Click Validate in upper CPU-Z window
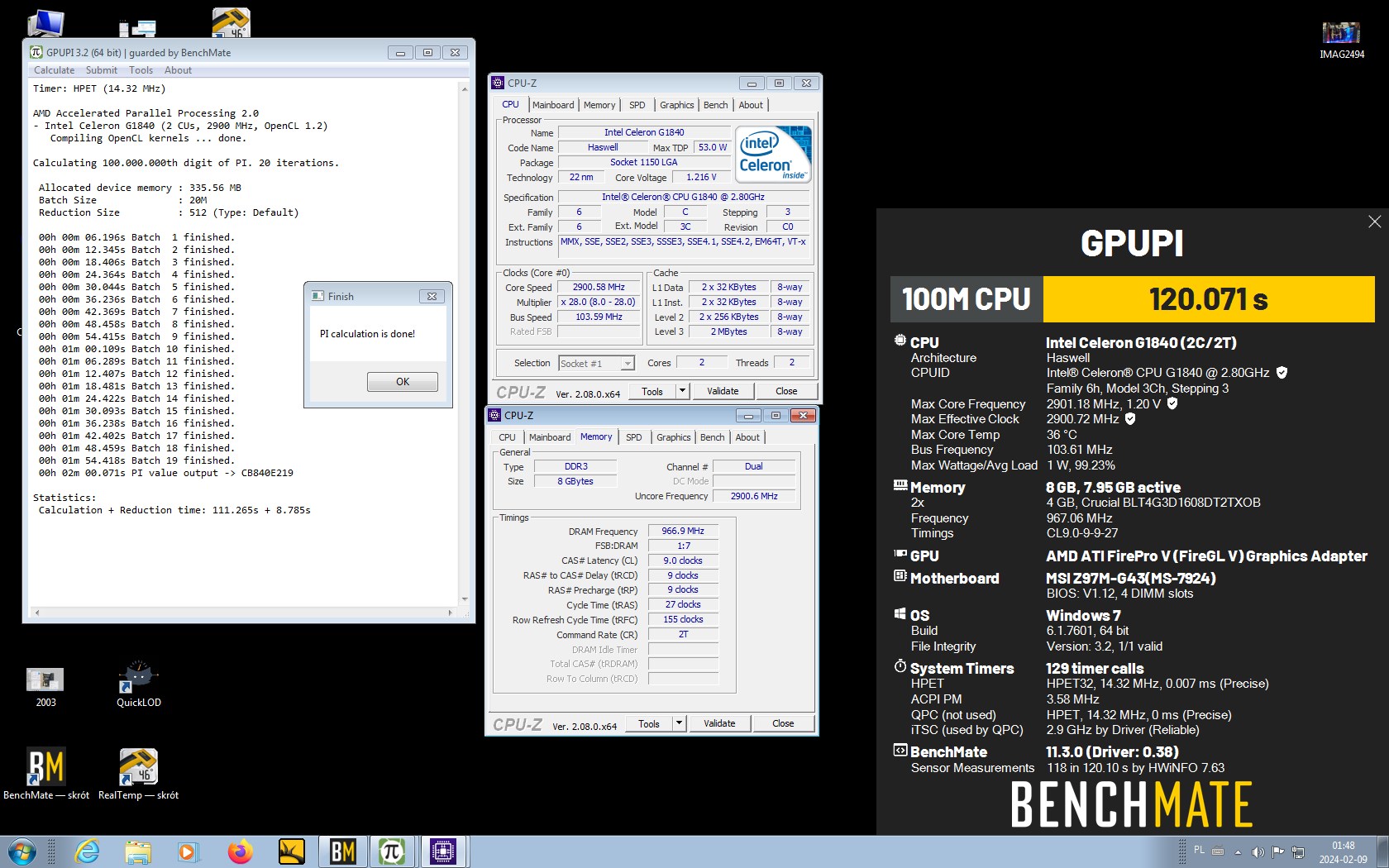Image resolution: width=1389 pixels, height=868 pixels. click(723, 391)
